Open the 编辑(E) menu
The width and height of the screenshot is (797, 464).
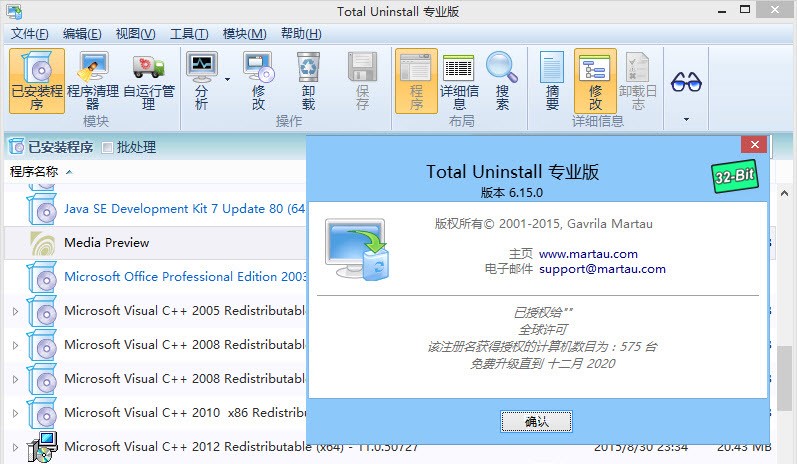82,34
